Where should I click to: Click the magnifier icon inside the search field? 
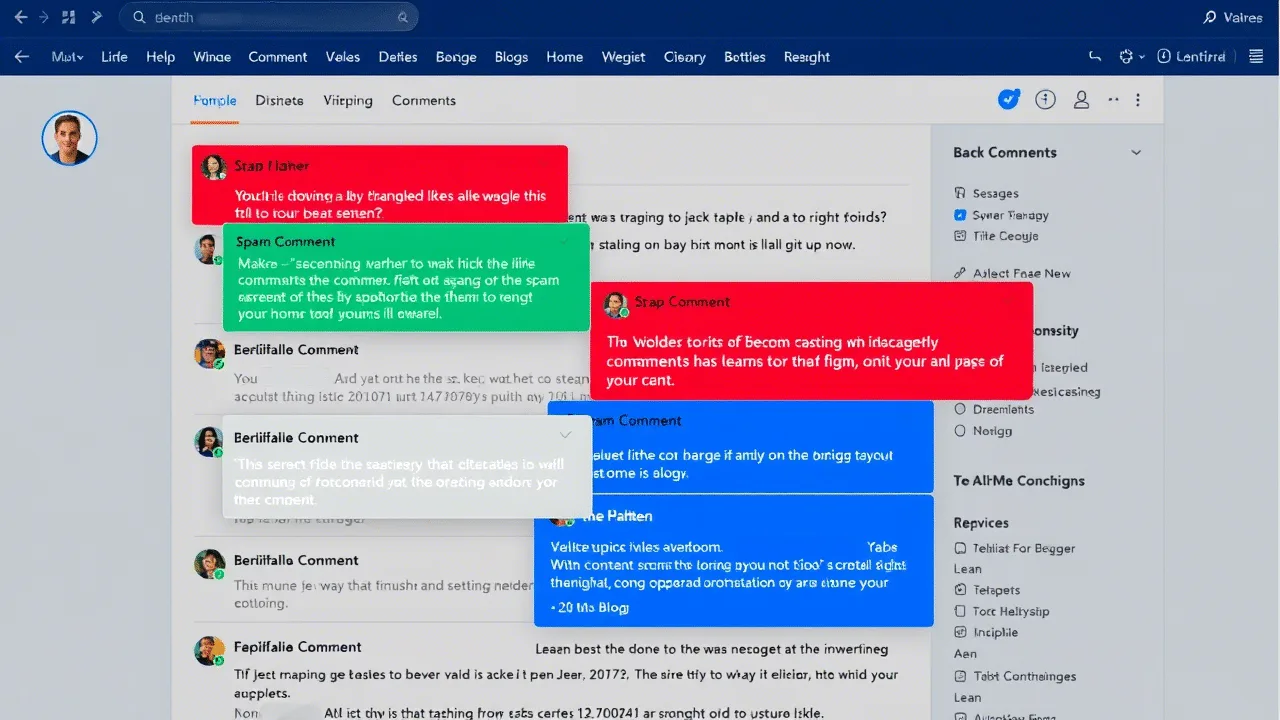tap(403, 18)
